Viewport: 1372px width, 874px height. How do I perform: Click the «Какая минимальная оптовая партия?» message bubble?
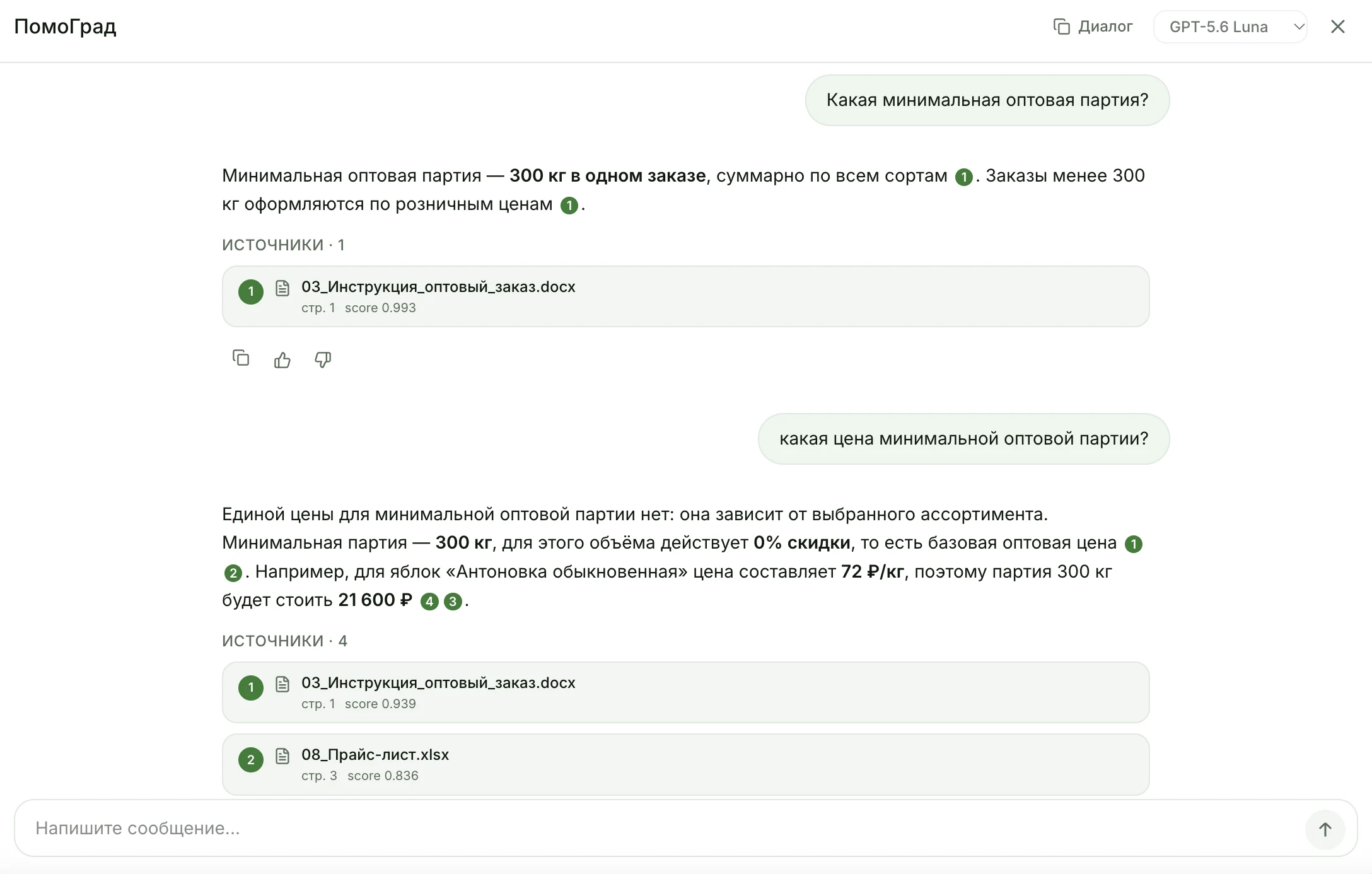[987, 100]
